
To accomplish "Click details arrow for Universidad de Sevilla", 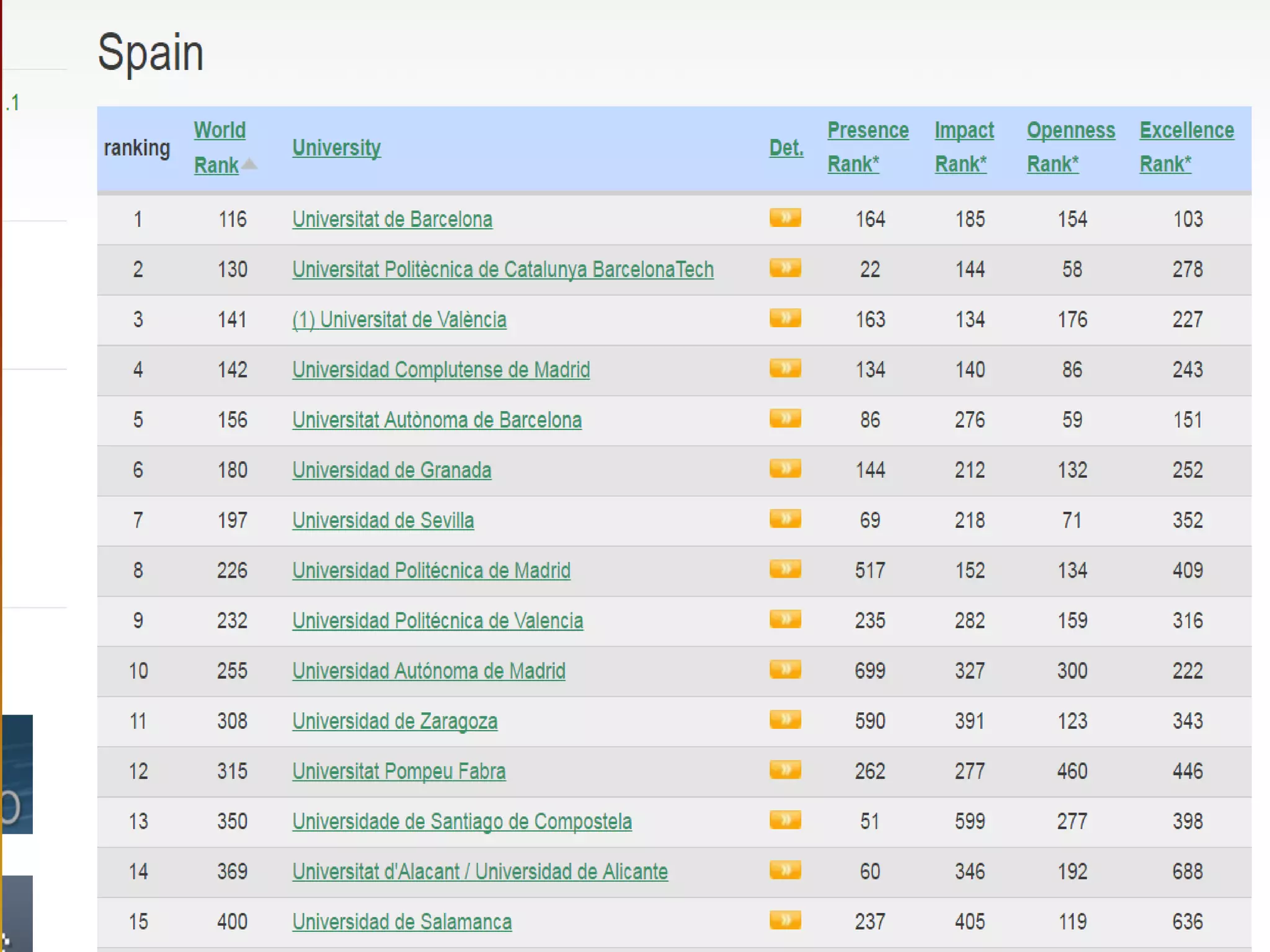I will (x=785, y=519).
